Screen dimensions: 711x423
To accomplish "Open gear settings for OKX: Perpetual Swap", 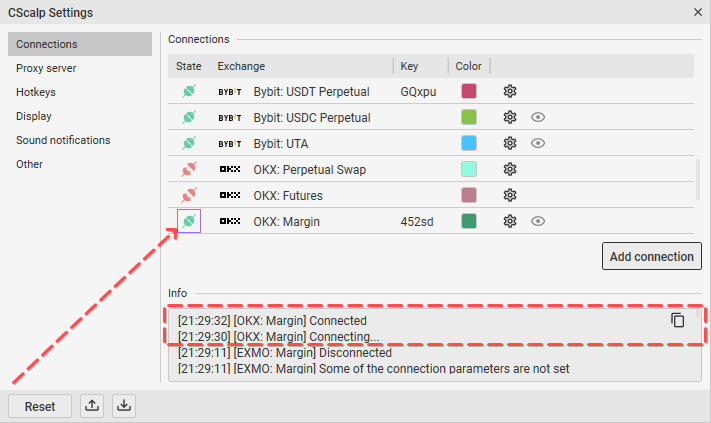I will click(x=510, y=169).
